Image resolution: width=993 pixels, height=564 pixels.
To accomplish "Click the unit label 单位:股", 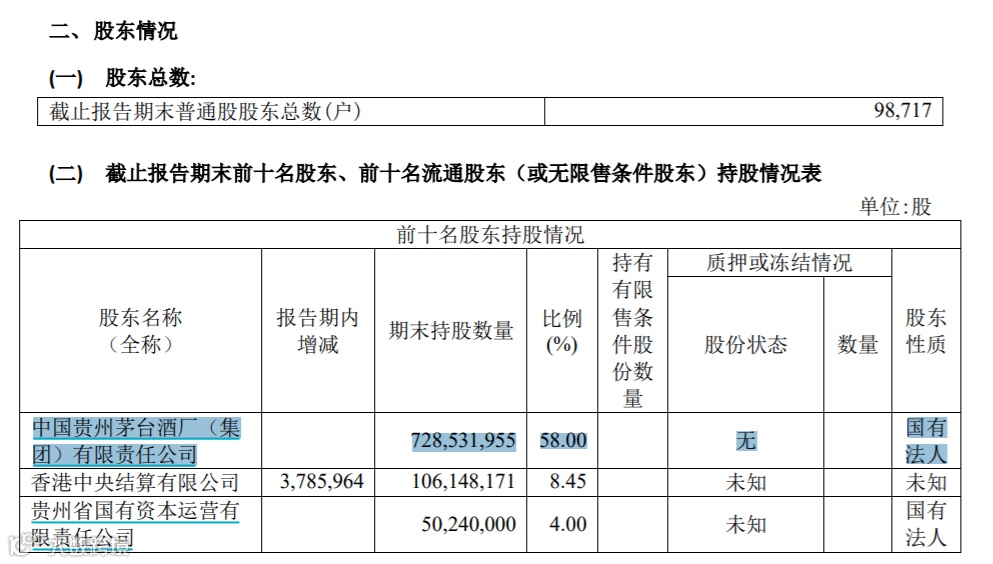I will pyautogui.click(x=895, y=206).
